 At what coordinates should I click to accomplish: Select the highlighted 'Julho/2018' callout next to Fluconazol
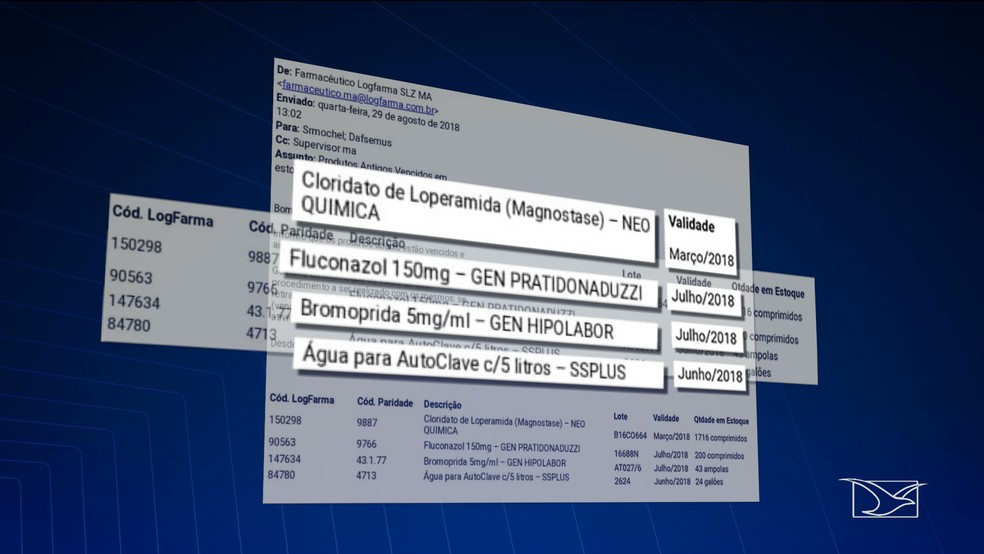pos(703,298)
